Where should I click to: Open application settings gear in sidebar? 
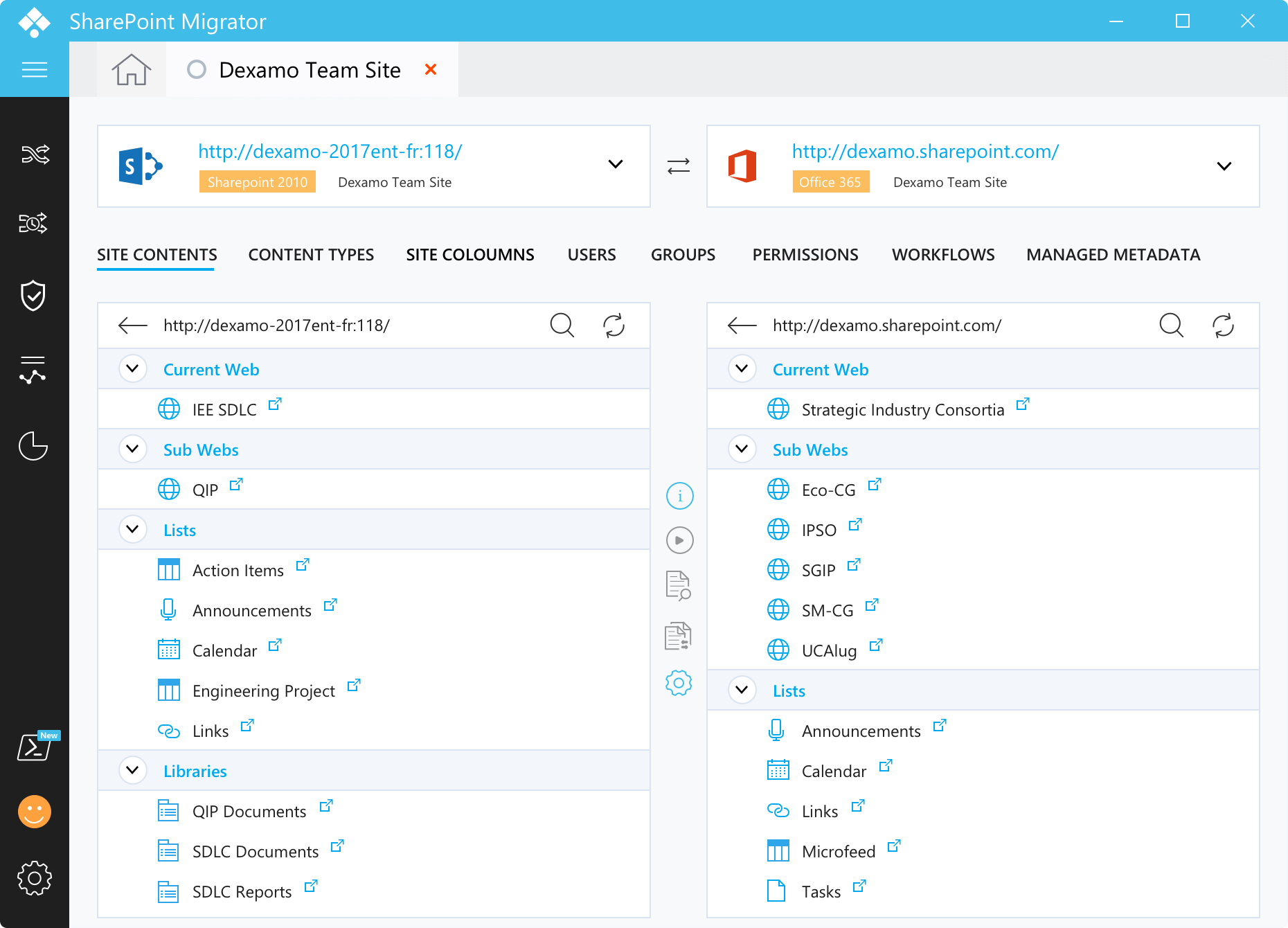[35, 878]
